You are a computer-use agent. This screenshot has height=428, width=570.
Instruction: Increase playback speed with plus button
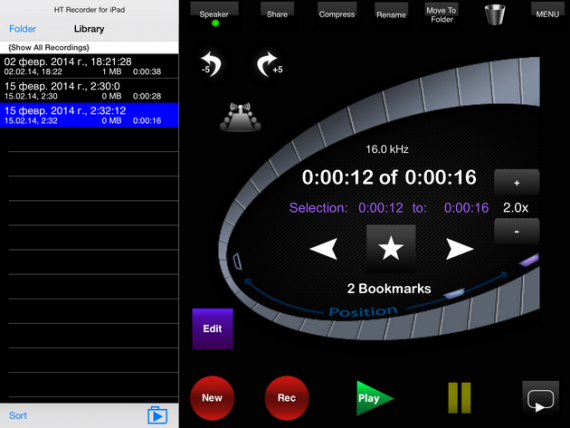coord(517,183)
